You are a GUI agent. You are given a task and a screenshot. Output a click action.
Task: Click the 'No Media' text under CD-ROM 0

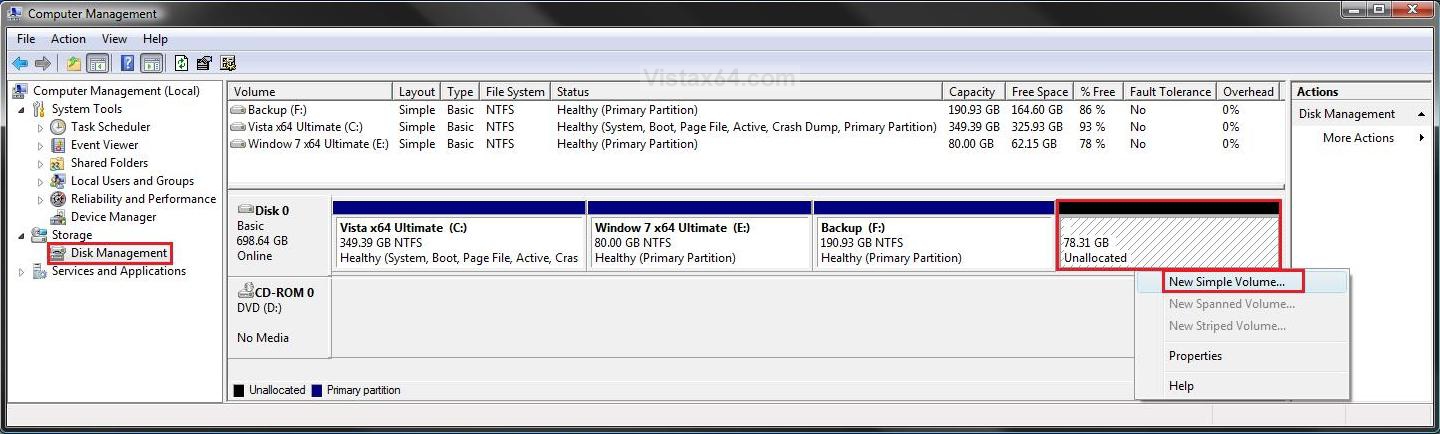(x=263, y=338)
